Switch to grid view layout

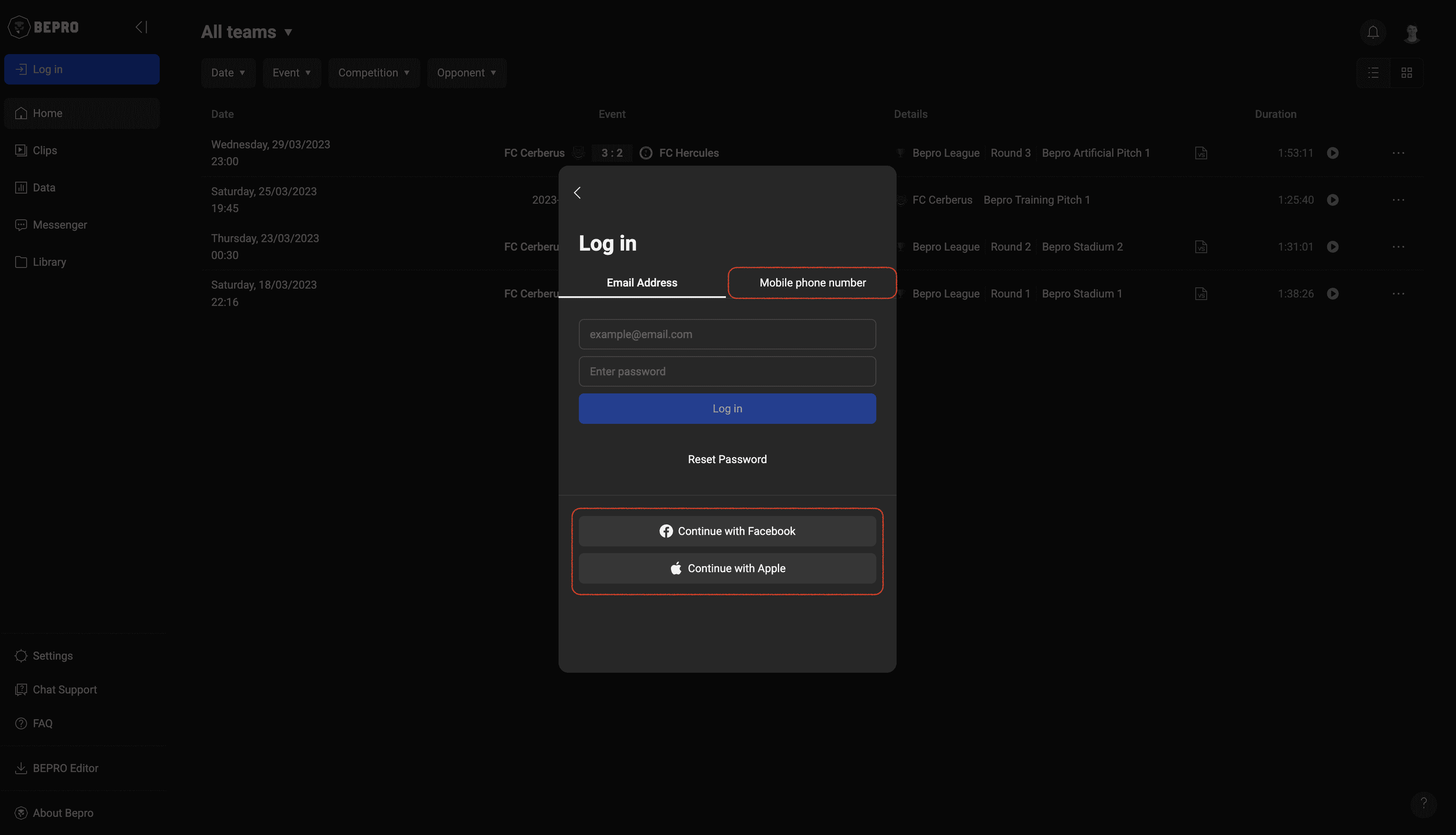1407,73
